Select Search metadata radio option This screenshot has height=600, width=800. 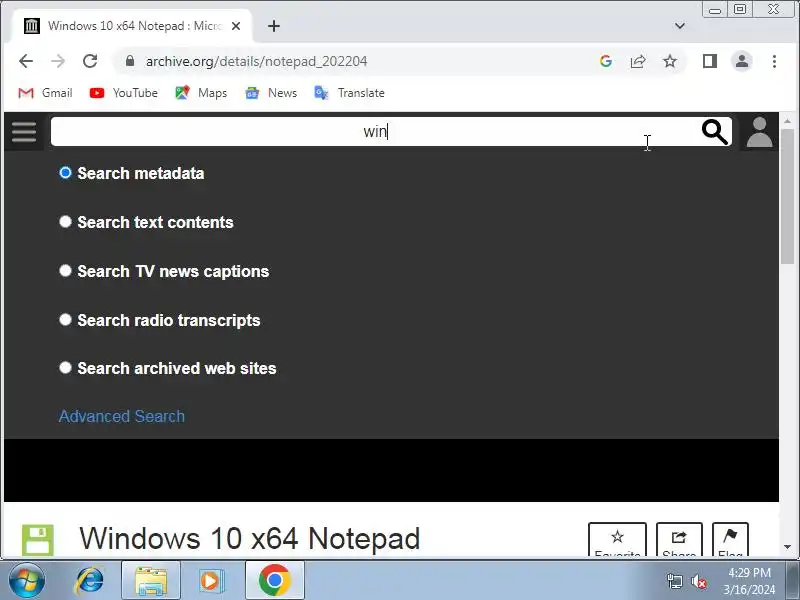[x=65, y=172]
